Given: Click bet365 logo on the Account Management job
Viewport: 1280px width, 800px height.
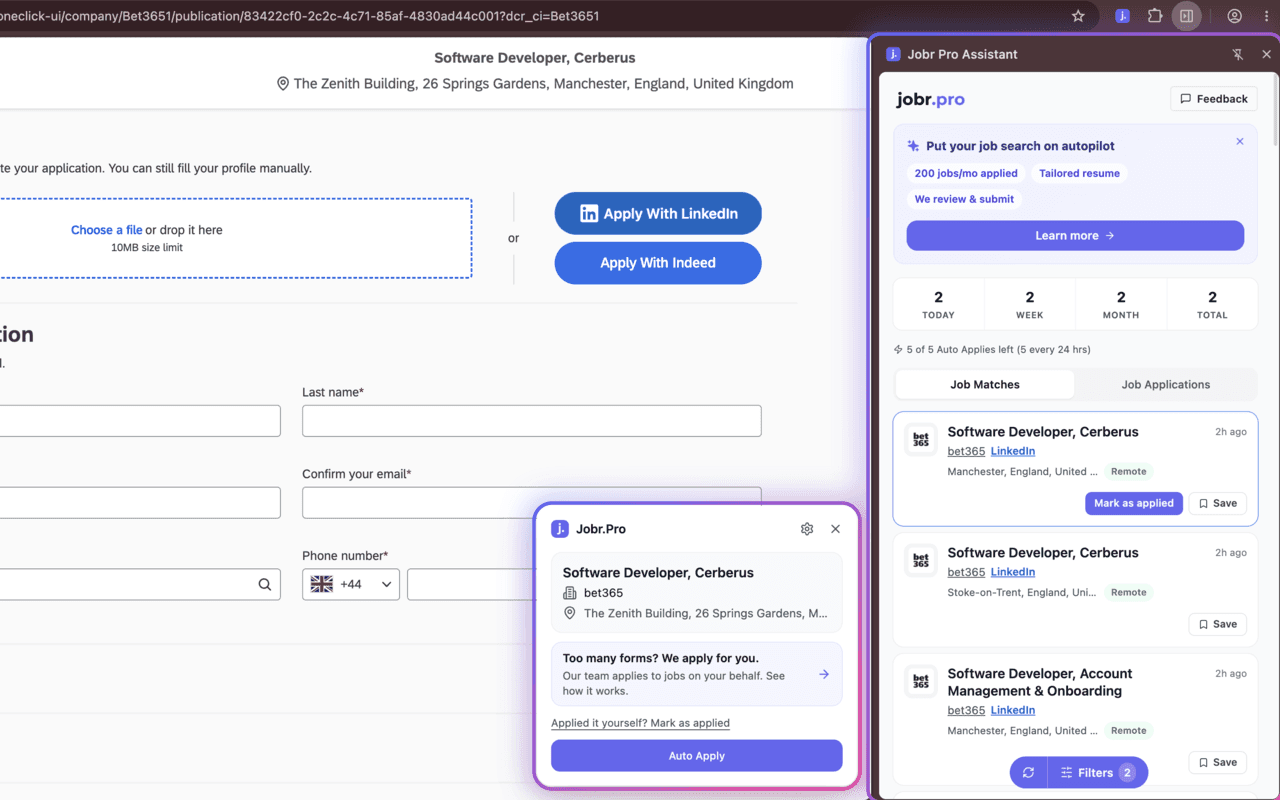Looking at the screenshot, I should click(921, 682).
